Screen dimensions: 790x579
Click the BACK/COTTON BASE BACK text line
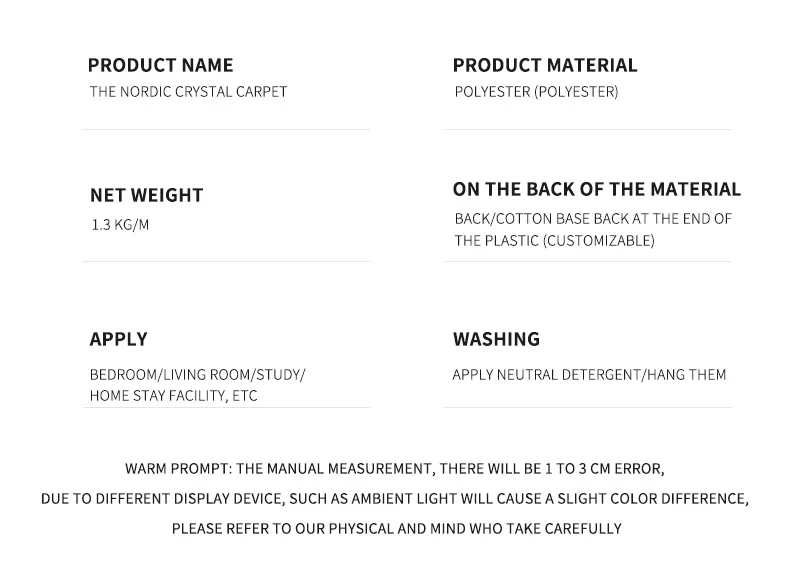tap(593, 218)
